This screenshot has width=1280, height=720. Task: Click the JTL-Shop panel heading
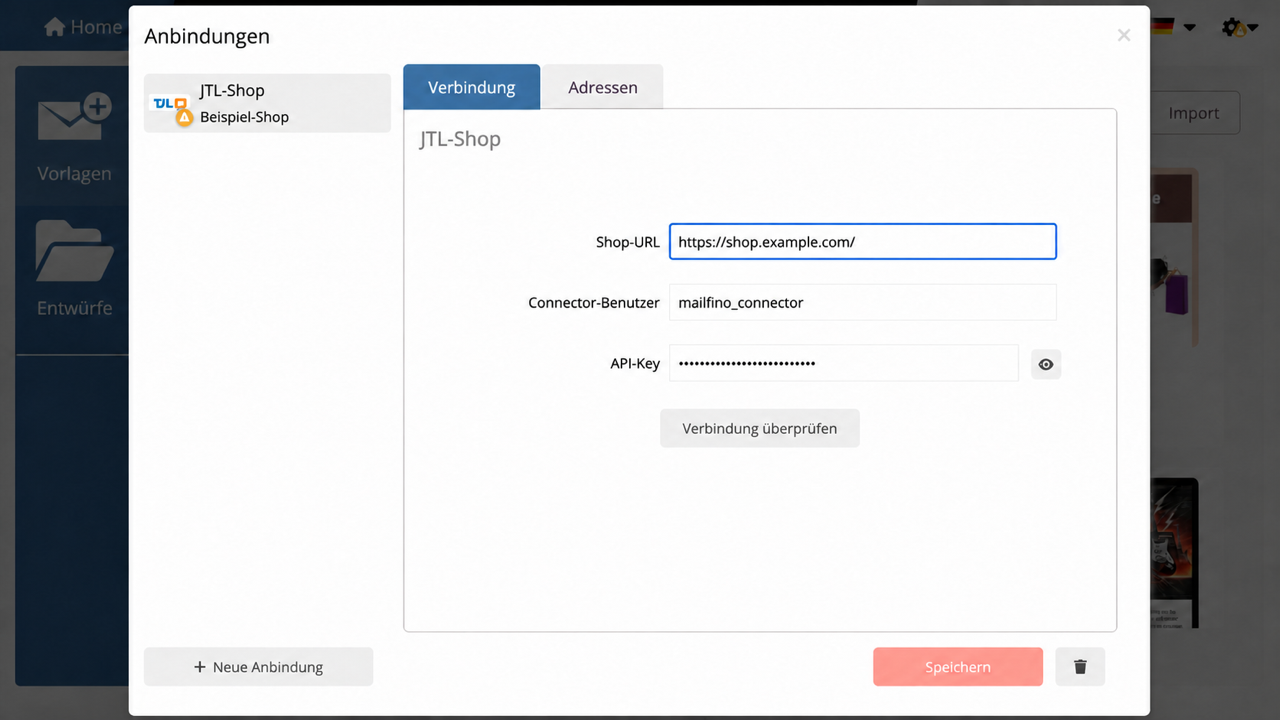[x=460, y=139]
